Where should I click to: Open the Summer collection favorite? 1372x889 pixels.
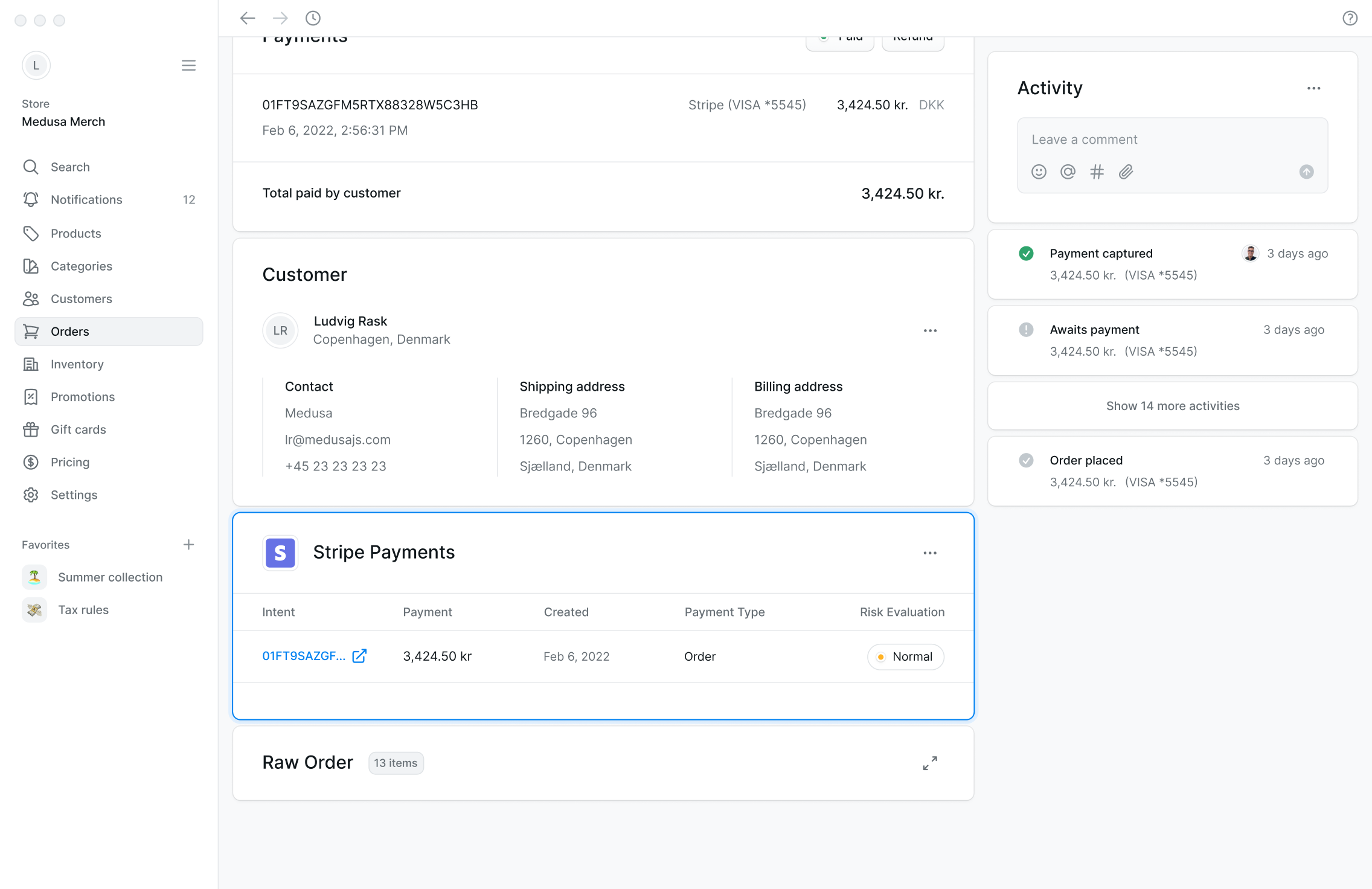coord(110,577)
